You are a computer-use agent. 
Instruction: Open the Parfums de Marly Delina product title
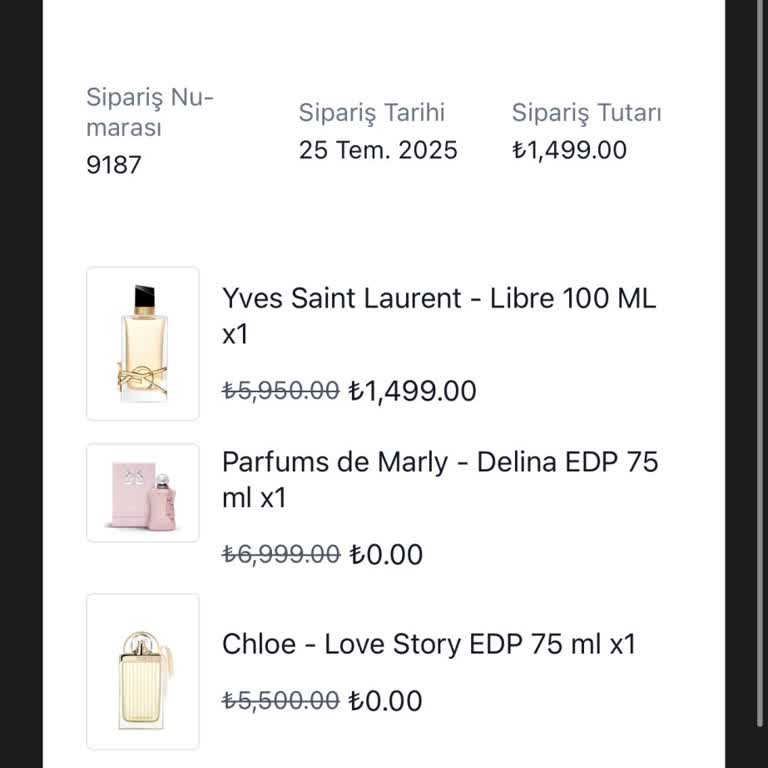click(440, 463)
